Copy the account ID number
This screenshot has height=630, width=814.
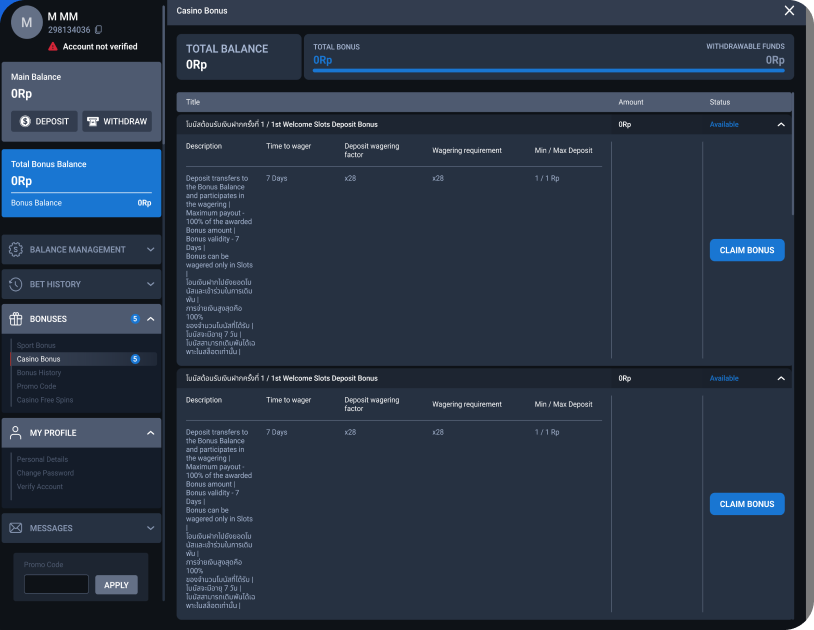click(x=98, y=30)
